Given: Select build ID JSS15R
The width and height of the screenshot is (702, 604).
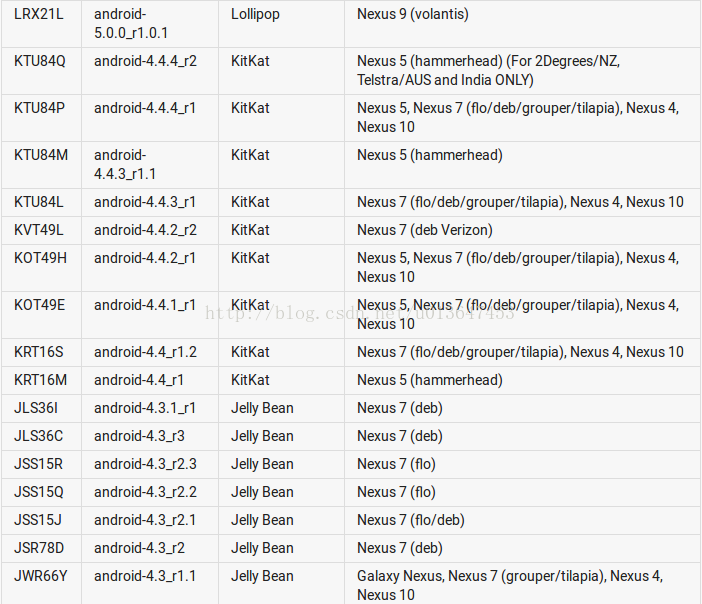Looking at the screenshot, I should [x=39, y=464].
